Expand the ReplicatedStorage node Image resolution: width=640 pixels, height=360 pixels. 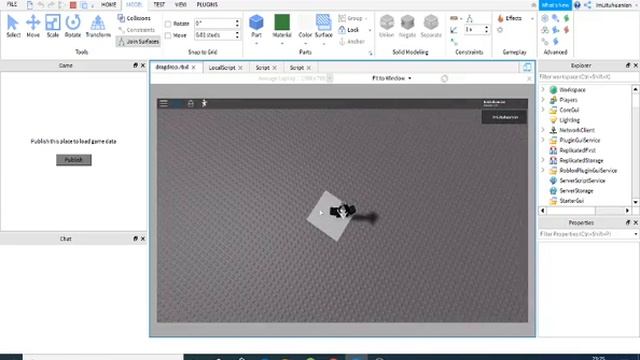[543, 160]
